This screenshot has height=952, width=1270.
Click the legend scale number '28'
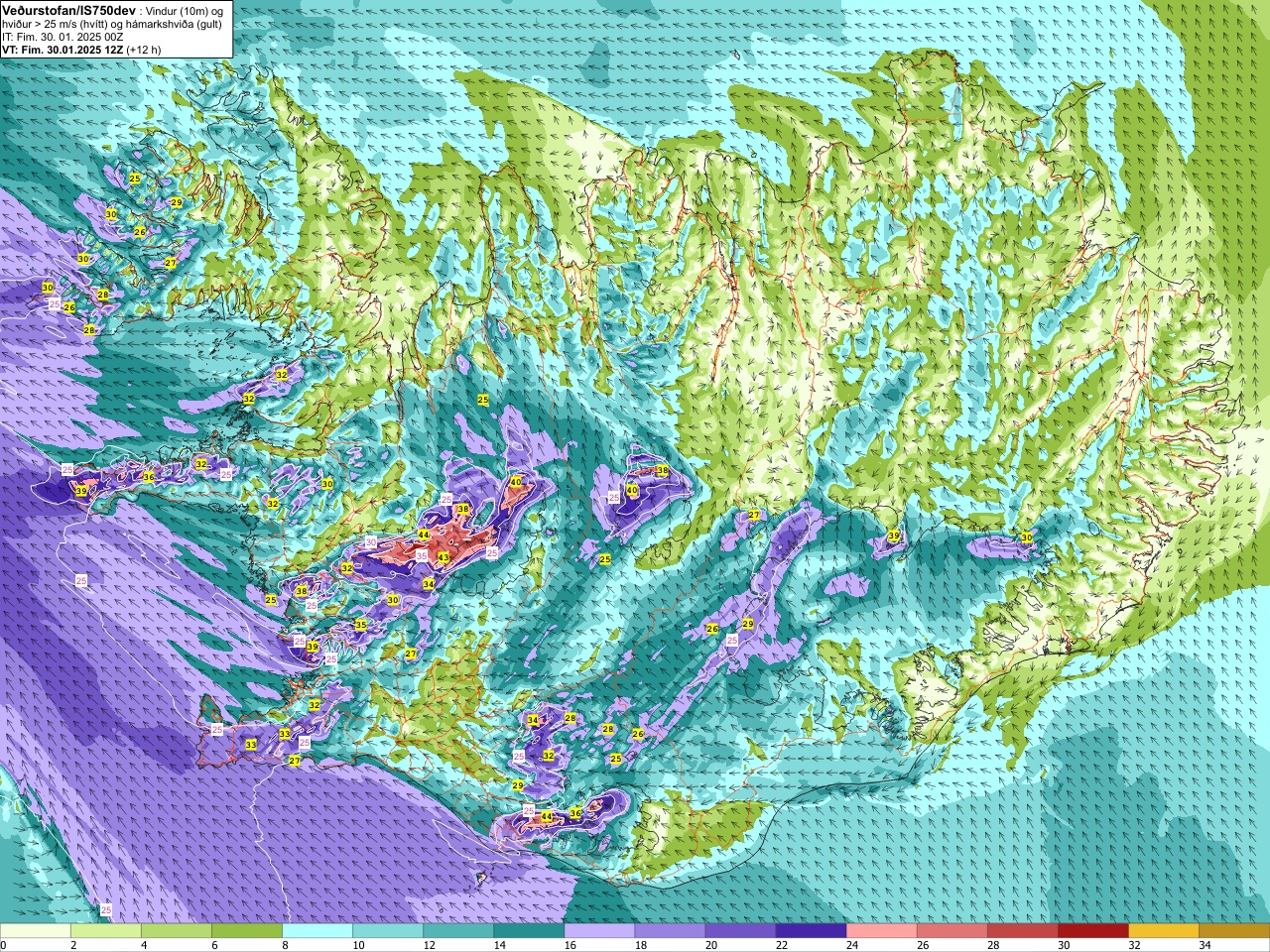(993, 945)
